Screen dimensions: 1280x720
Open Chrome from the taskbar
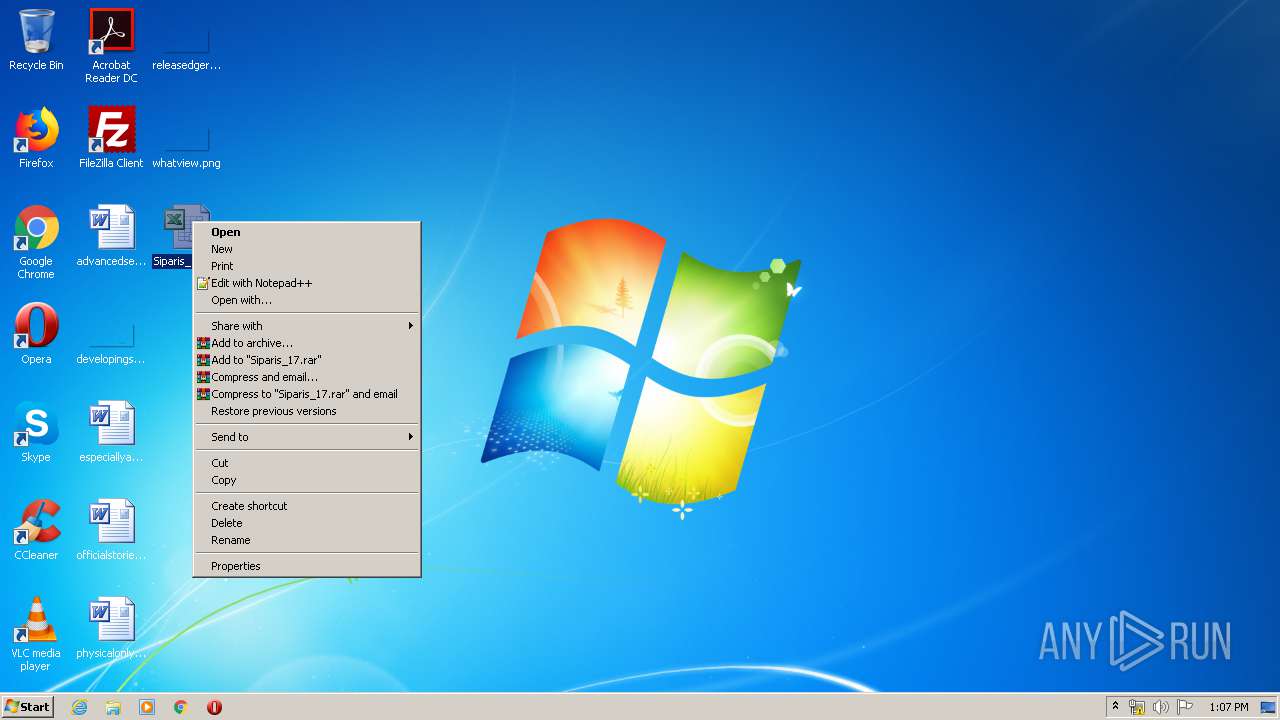click(x=181, y=707)
